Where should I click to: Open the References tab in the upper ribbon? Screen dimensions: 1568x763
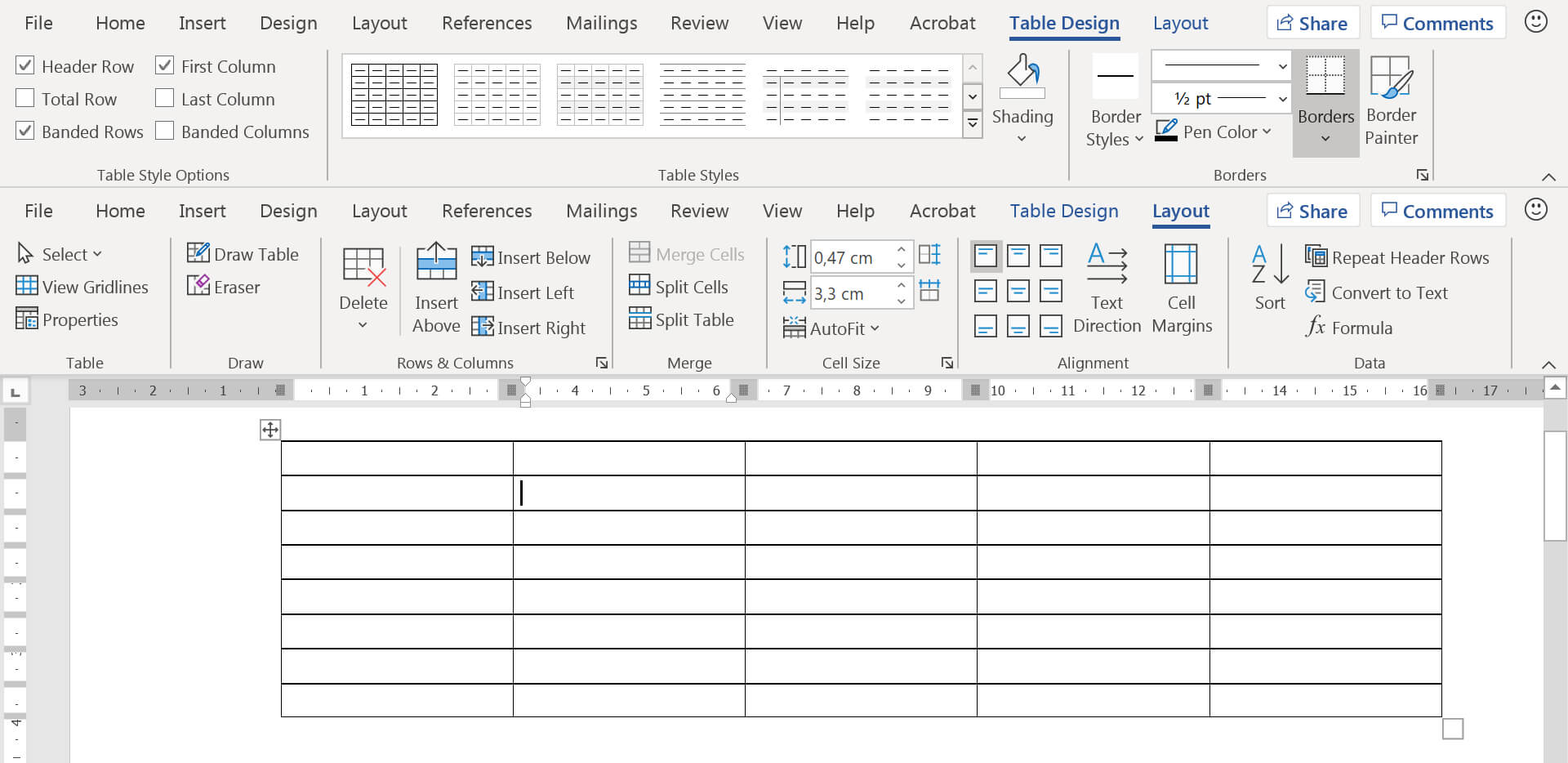pos(487,23)
